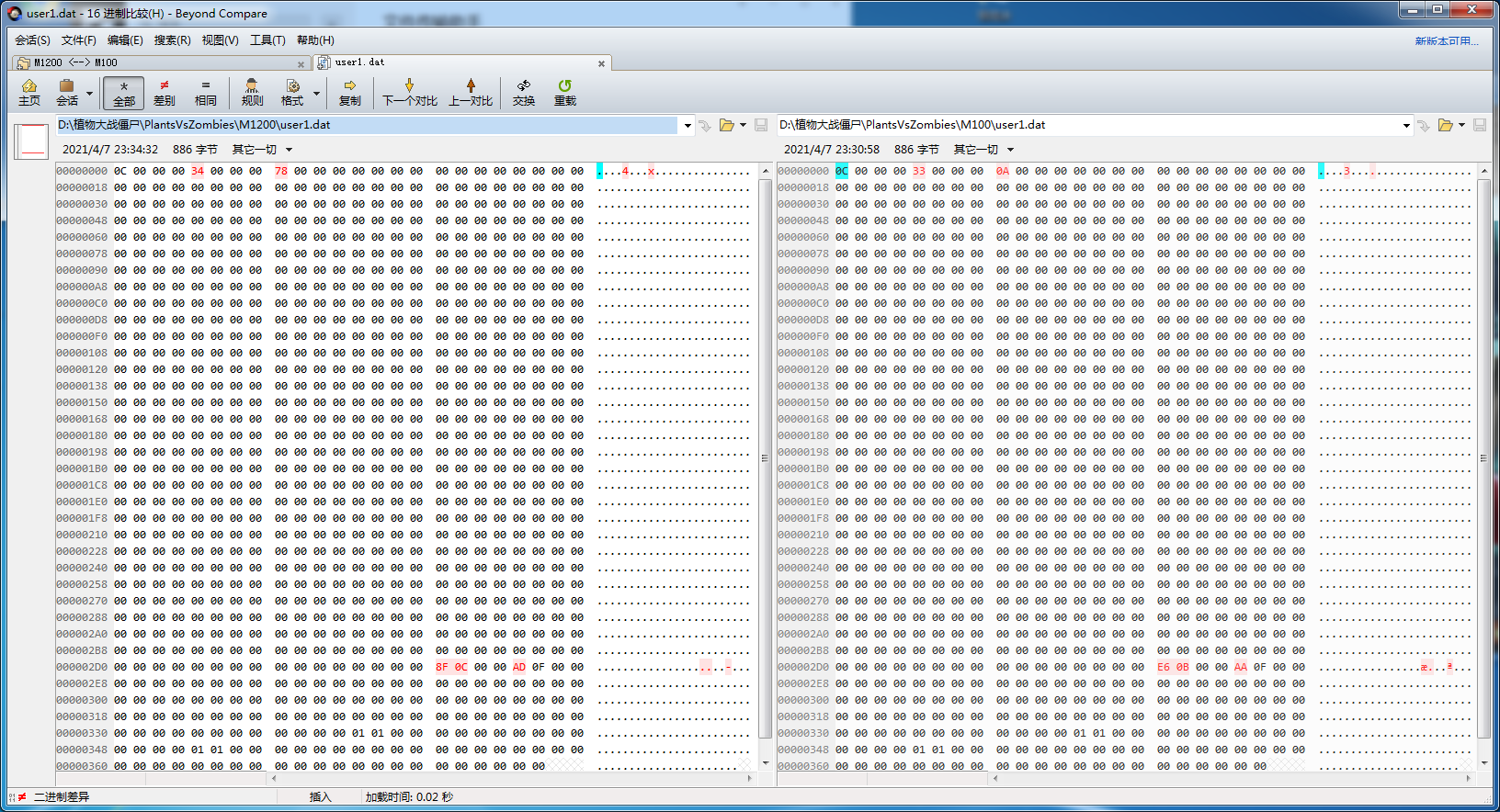Select byte AD in left row 000002D0
1500x812 pixels.
click(519, 667)
